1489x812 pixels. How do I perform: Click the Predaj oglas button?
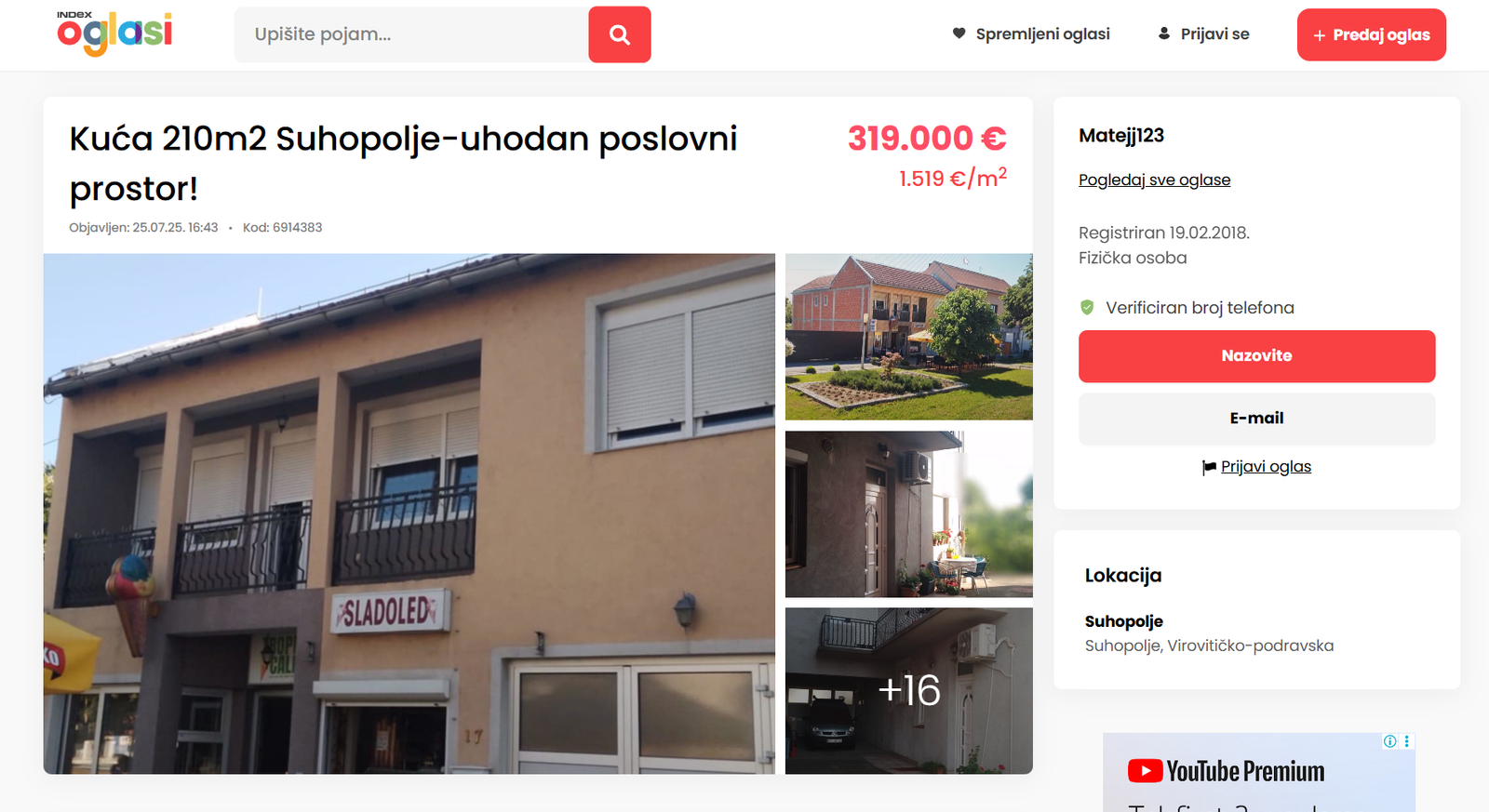[1371, 35]
